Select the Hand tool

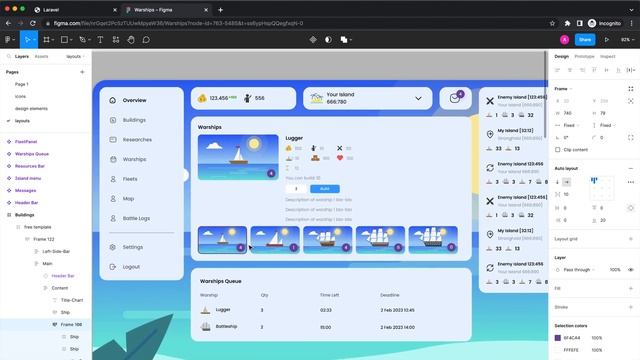pyautogui.click(x=131, y=40)
